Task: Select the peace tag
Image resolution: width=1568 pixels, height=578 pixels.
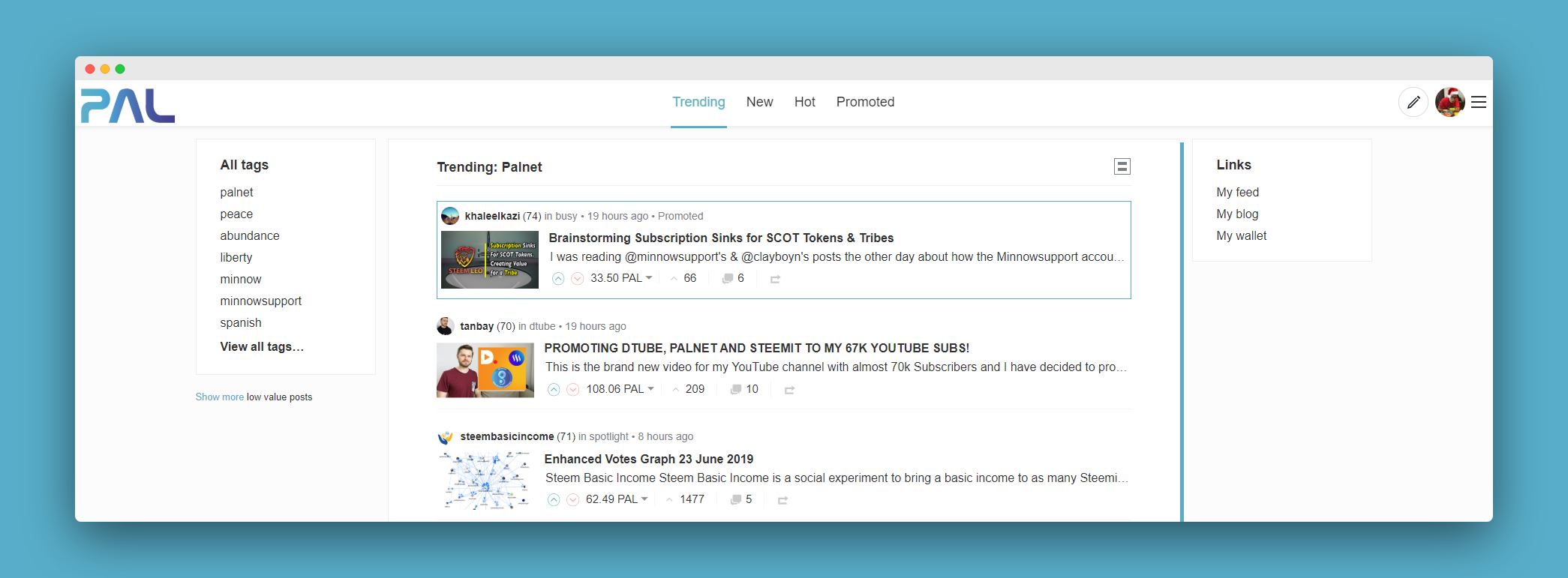Action: click(x=236, y=214)
